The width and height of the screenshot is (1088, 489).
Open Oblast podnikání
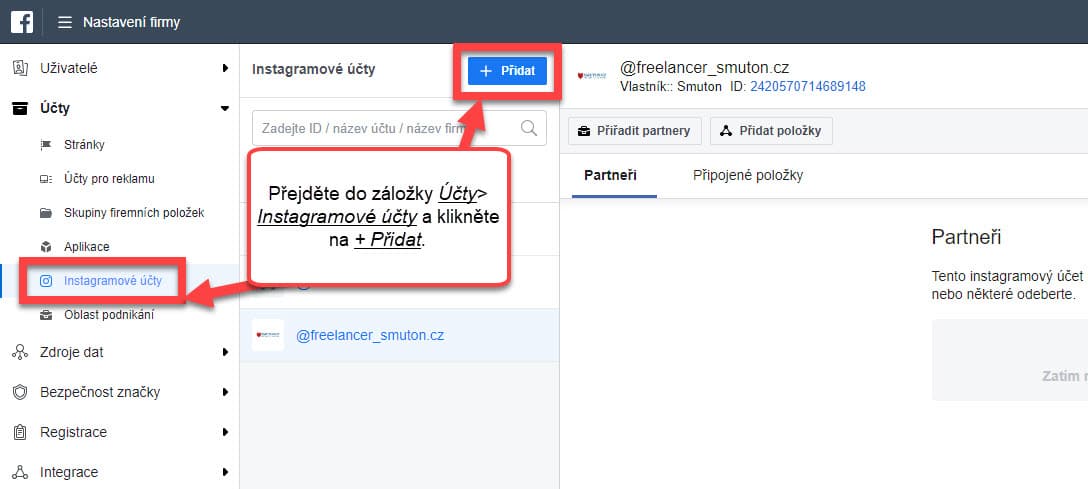pos(109,315)
